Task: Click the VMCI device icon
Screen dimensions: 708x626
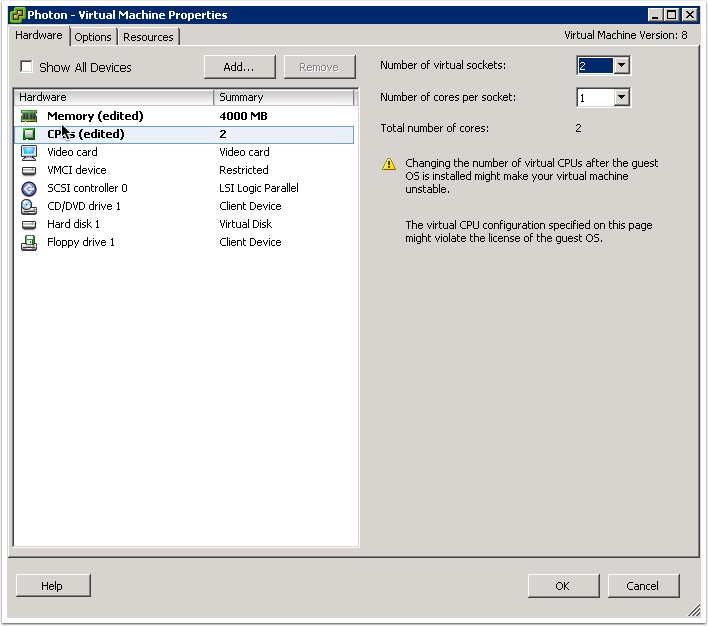Action: tap(29, 170)
